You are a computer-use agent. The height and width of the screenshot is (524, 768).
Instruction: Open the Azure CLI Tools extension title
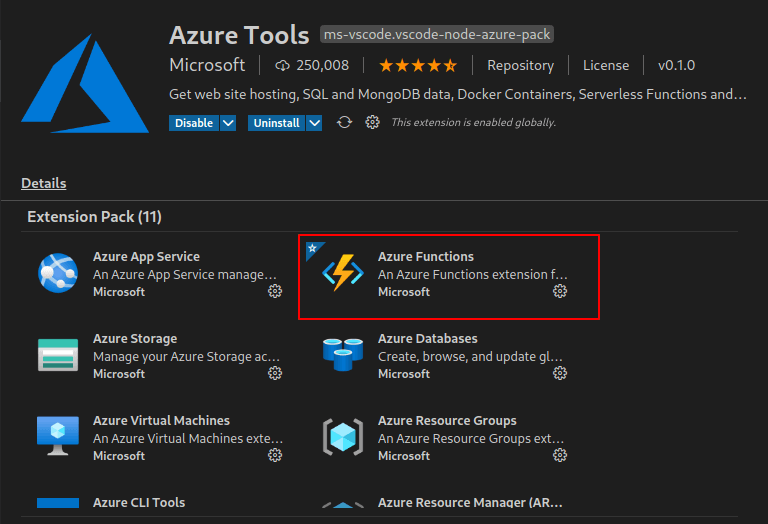[x=139, y=502]
